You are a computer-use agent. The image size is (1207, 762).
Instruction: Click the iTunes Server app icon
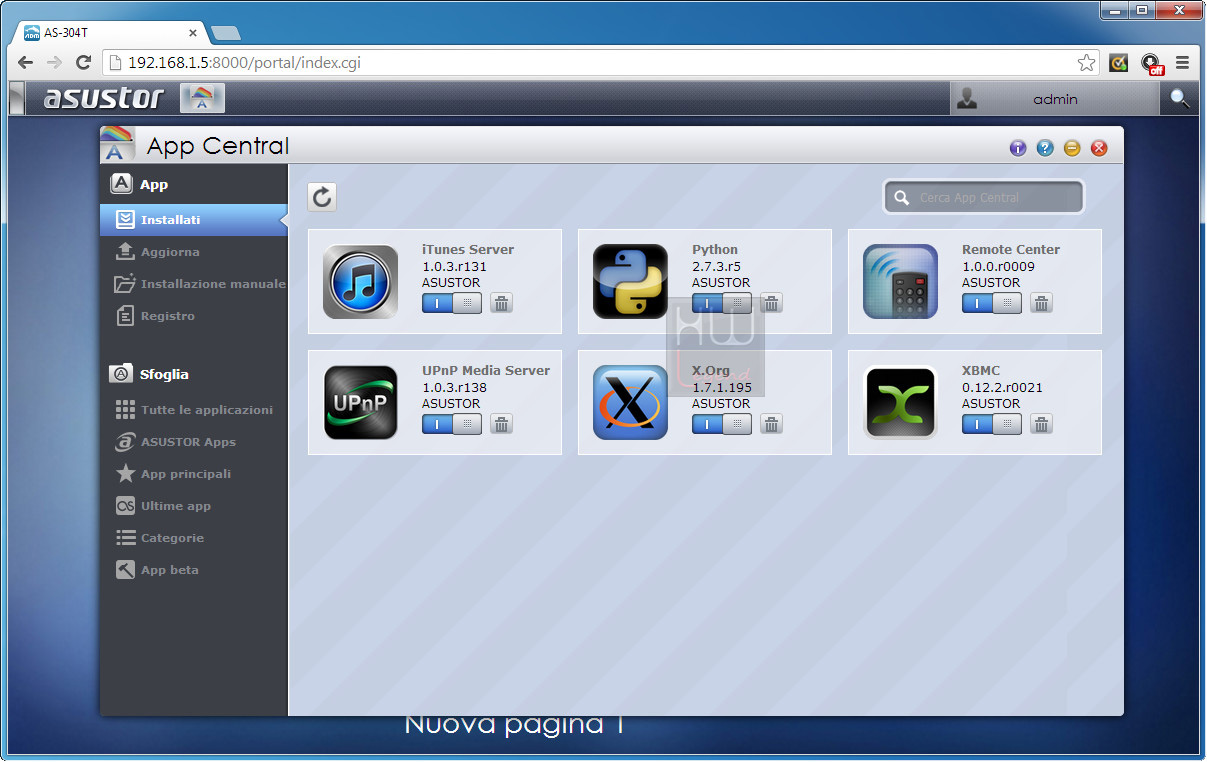[x=360, y=282]
